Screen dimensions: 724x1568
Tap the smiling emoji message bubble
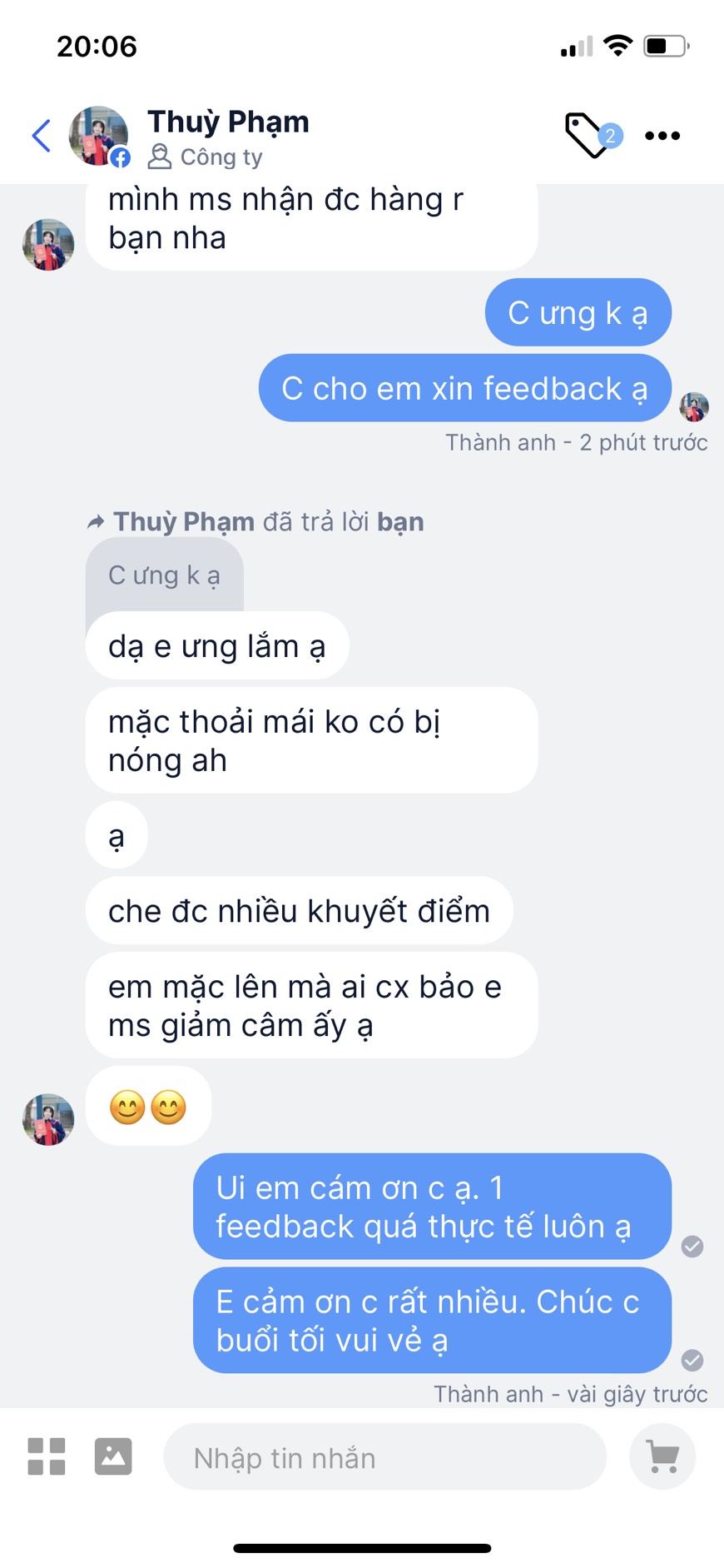tap(148, 1108)
